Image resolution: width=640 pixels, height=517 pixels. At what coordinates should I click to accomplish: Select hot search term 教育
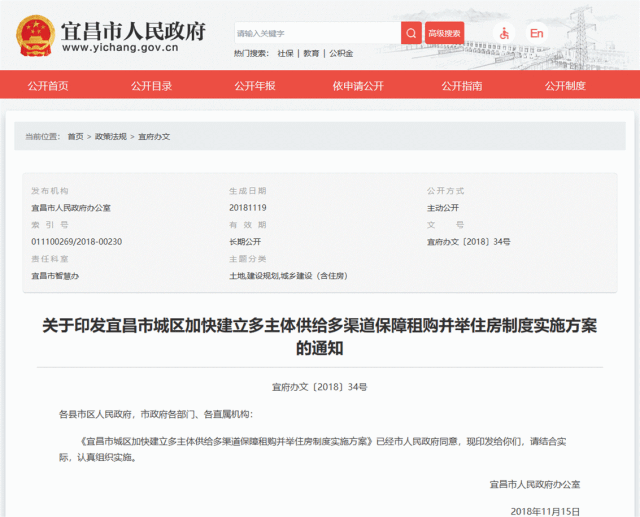(x=311, y=53)
